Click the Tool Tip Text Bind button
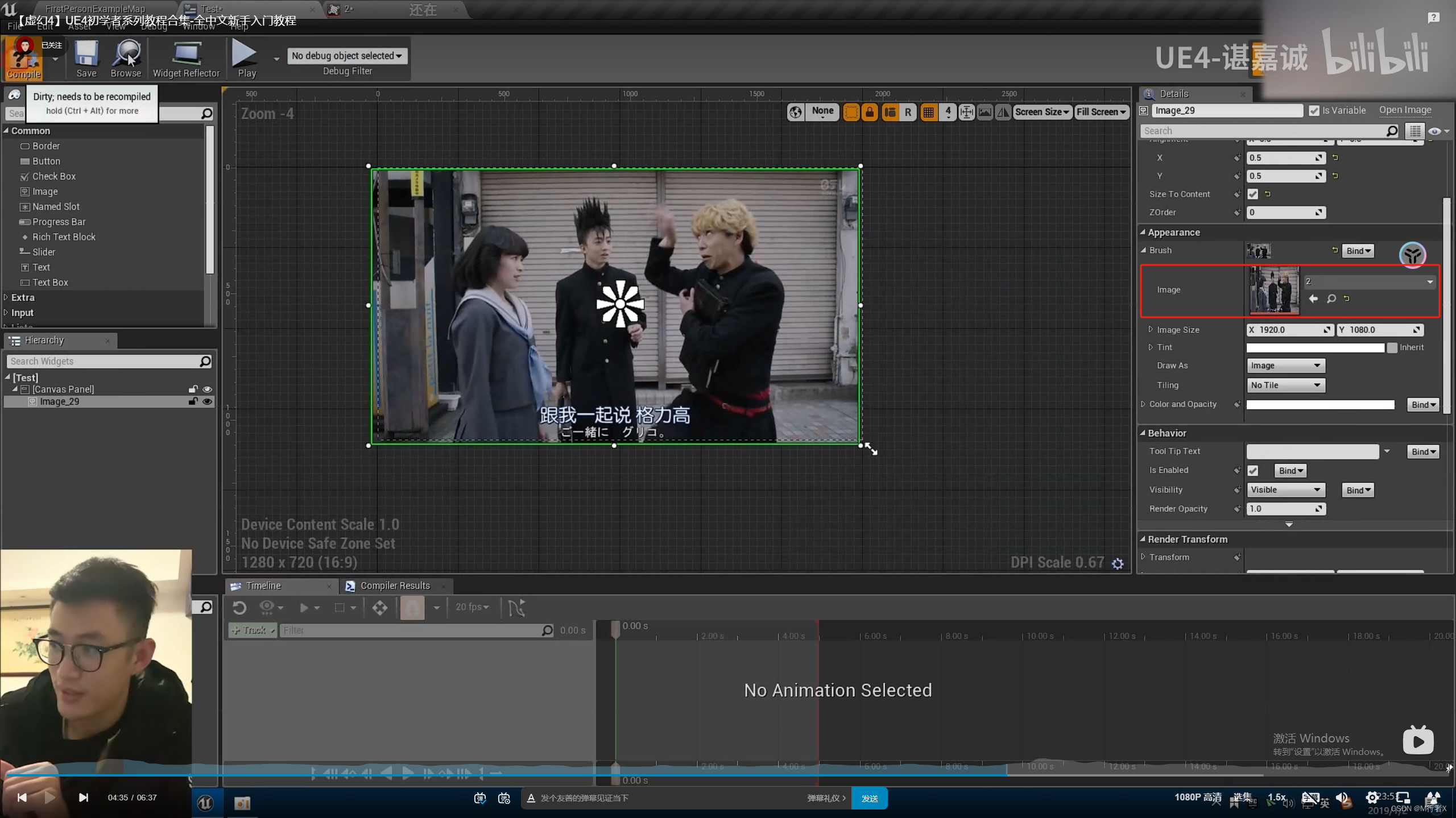The image size is (1456, 818). coord(1423,452)
